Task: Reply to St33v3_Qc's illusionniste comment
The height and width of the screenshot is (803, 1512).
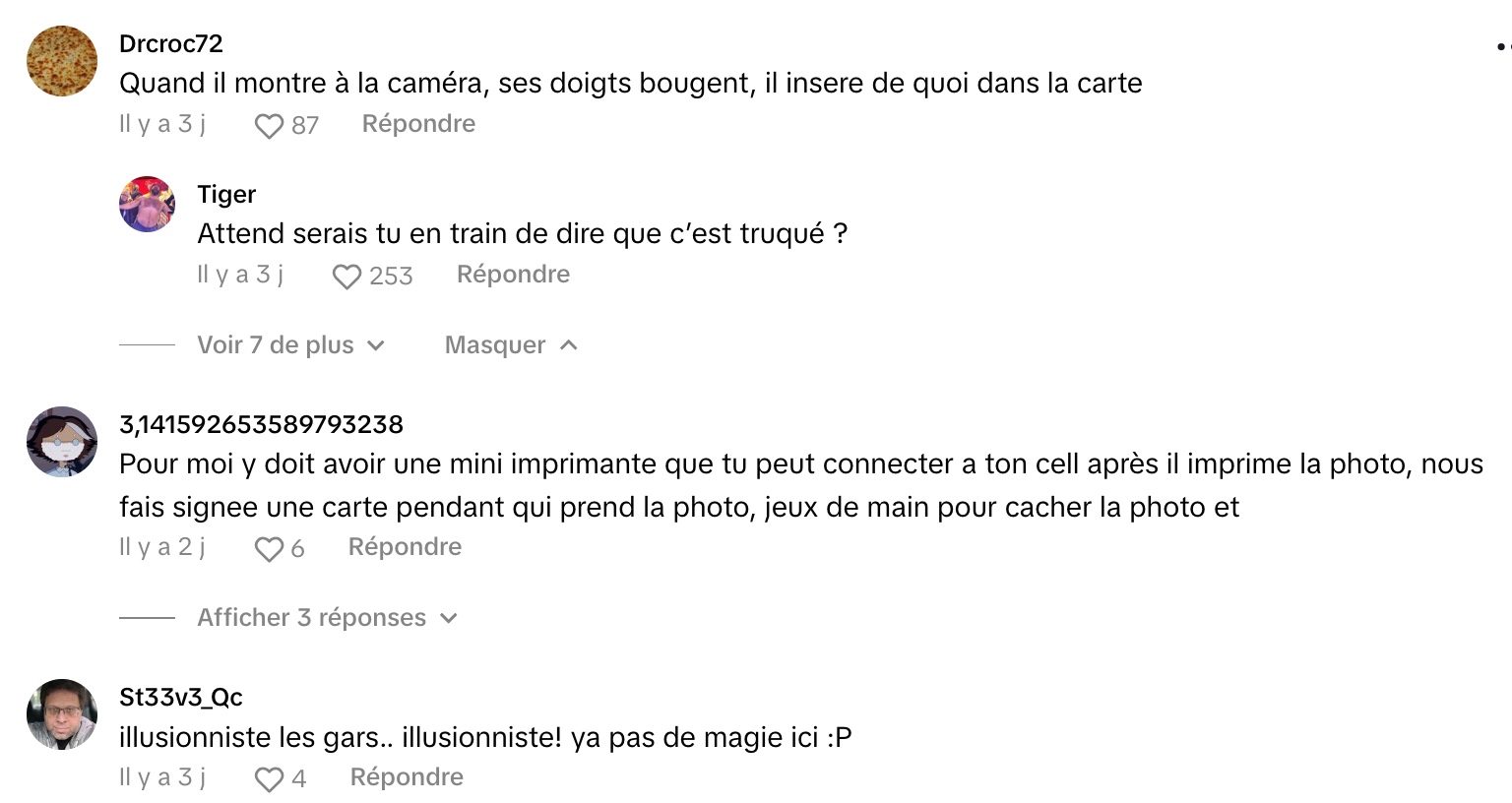Action: coord(407,777)
